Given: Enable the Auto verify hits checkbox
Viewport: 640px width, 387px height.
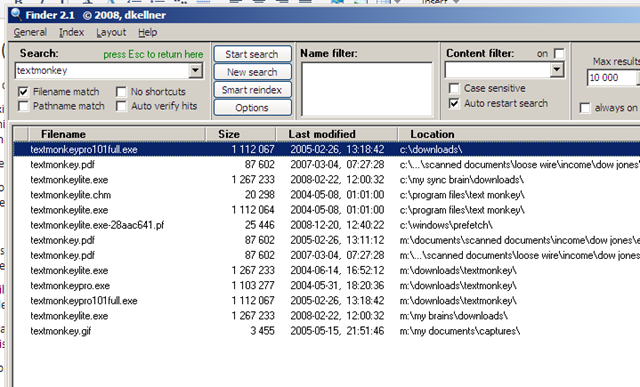Looking at the screenshot, I should [121, 106].
